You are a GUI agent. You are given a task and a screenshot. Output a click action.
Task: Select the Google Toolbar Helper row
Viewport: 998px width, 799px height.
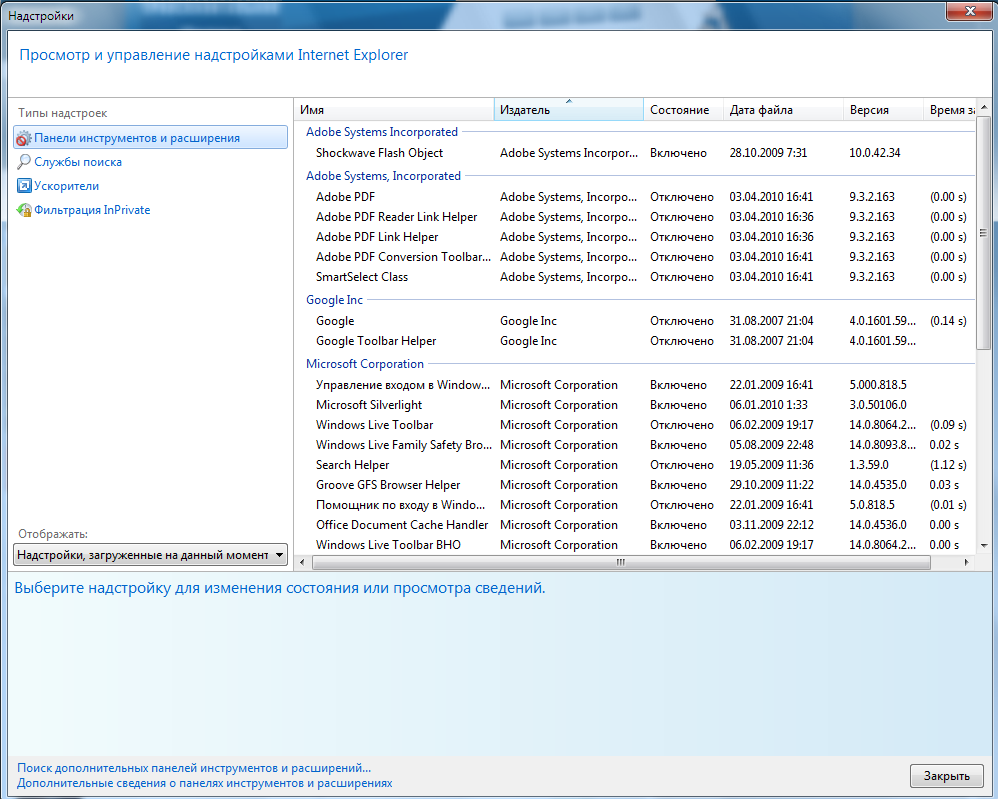635,341
